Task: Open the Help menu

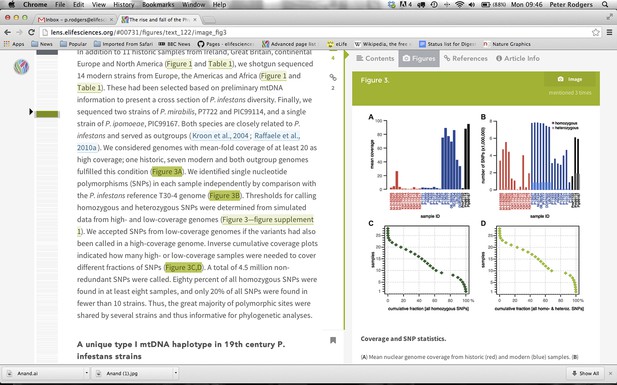Action: 219,5
